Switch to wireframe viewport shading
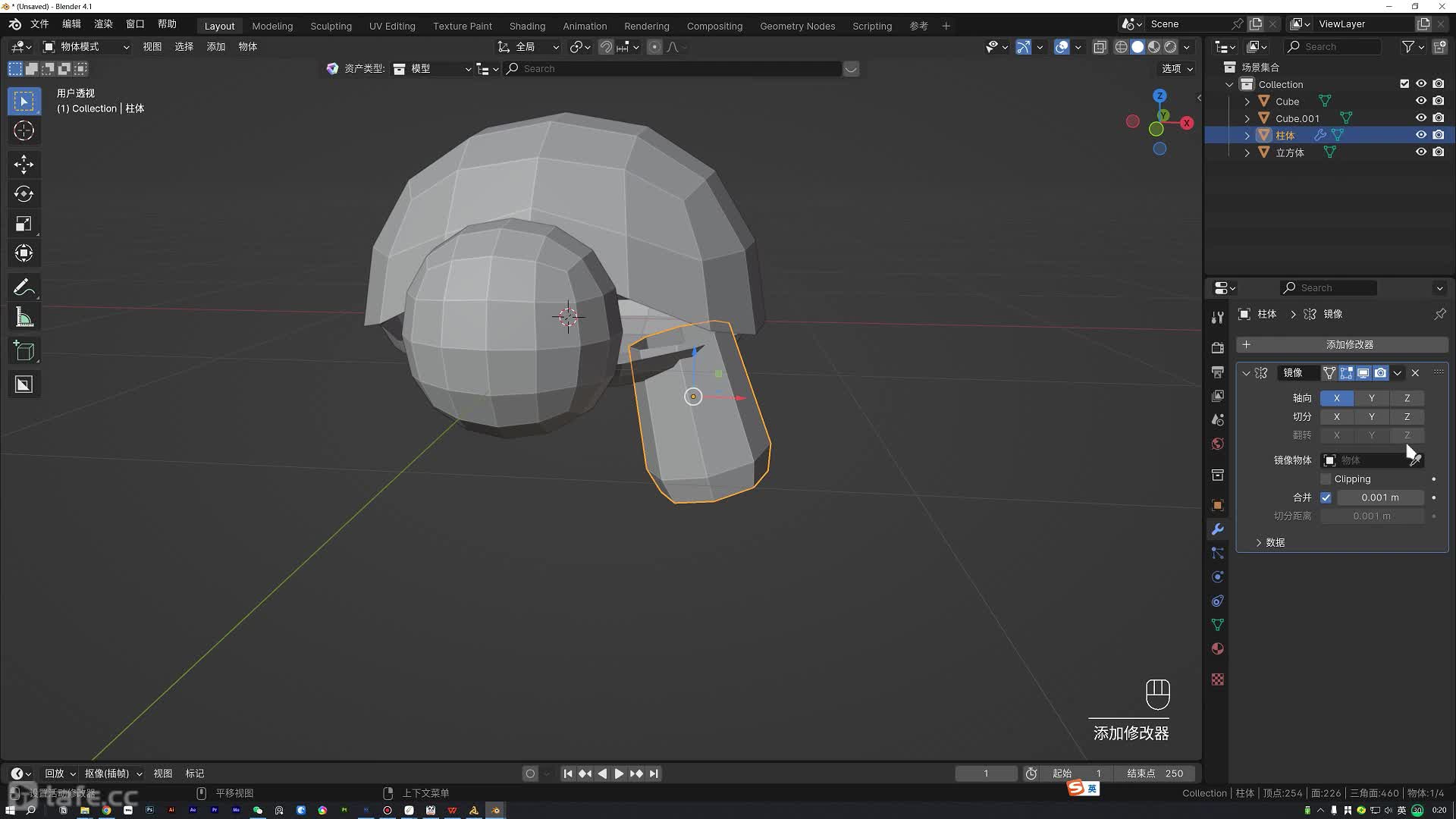The height and width of the screenshot is (819, 1456). click(x=1121, y=47)
